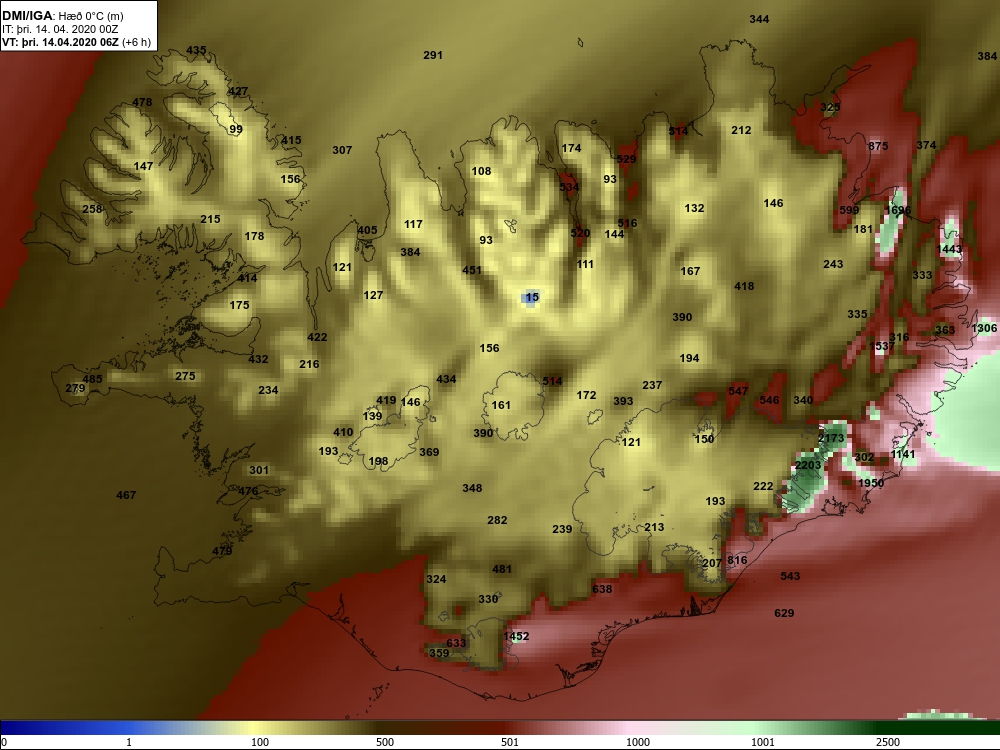Select the map value 108
The image size is (1000, 750).
tap(482, 171)
